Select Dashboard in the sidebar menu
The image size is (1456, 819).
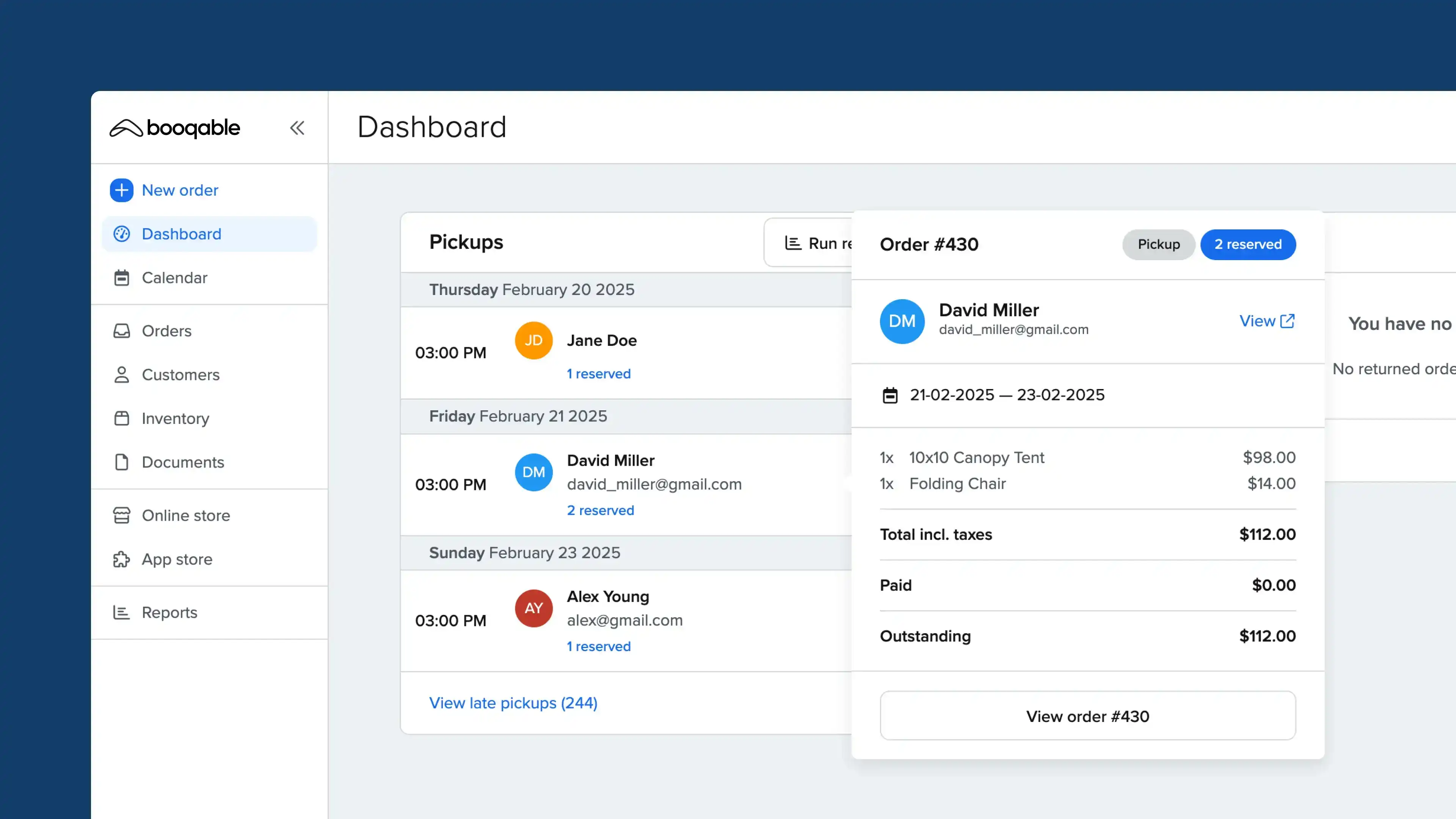pyautogui.click(x=182, y=234)
